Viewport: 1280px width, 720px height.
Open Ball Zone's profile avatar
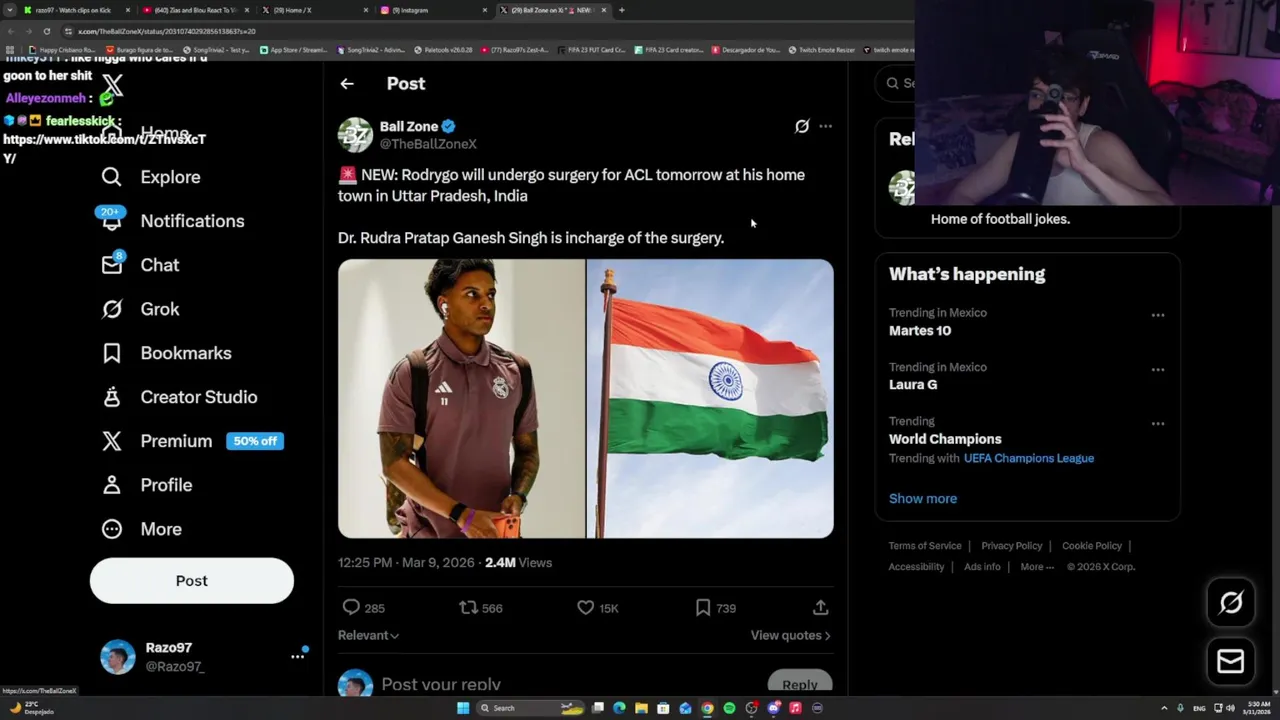(x=355, y=135)
